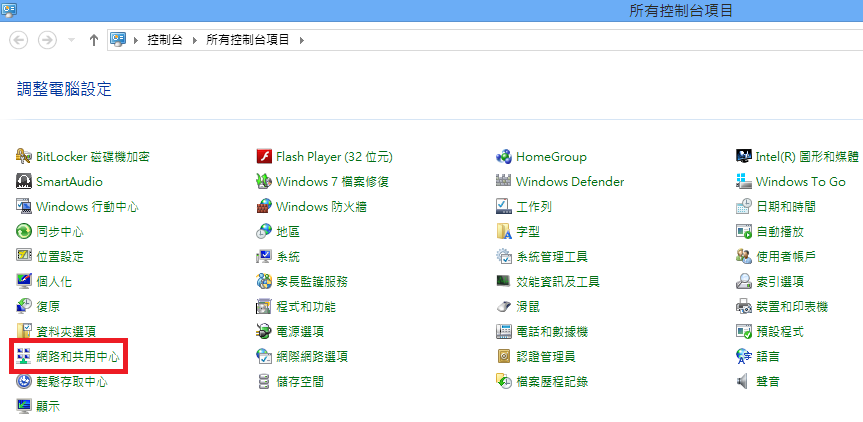Screen dimensions: 863x422
Task: Click the 個人化 monitor icon
Action: 24,282
